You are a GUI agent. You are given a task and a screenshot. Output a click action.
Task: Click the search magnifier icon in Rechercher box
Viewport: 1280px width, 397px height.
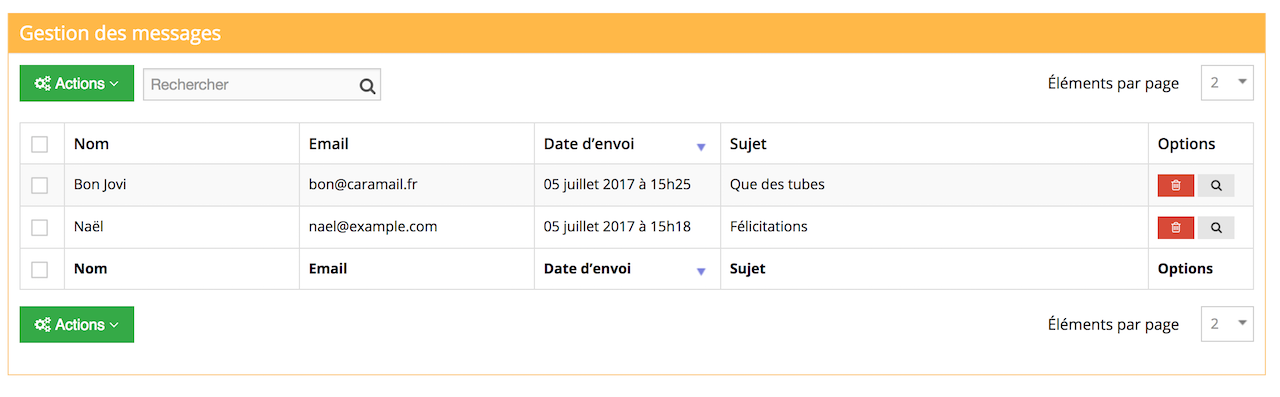[367, 86]
